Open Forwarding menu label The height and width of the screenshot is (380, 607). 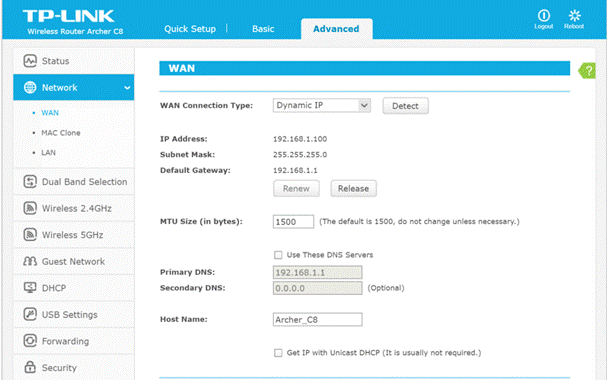tap(65, 341)
